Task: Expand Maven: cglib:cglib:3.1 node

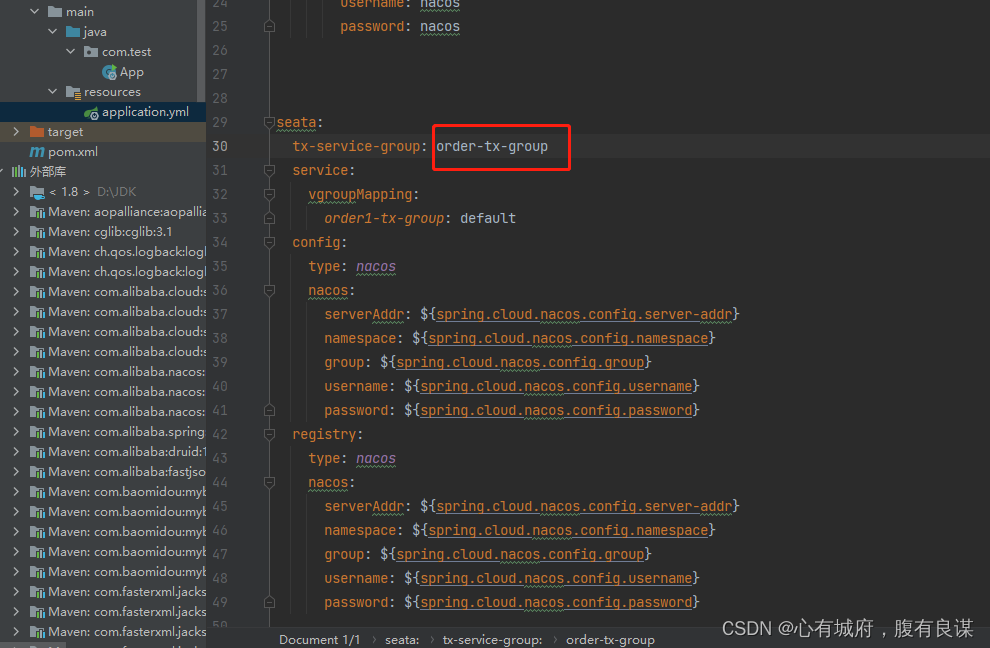Action: pyautogui.click(x=16, y=232)
